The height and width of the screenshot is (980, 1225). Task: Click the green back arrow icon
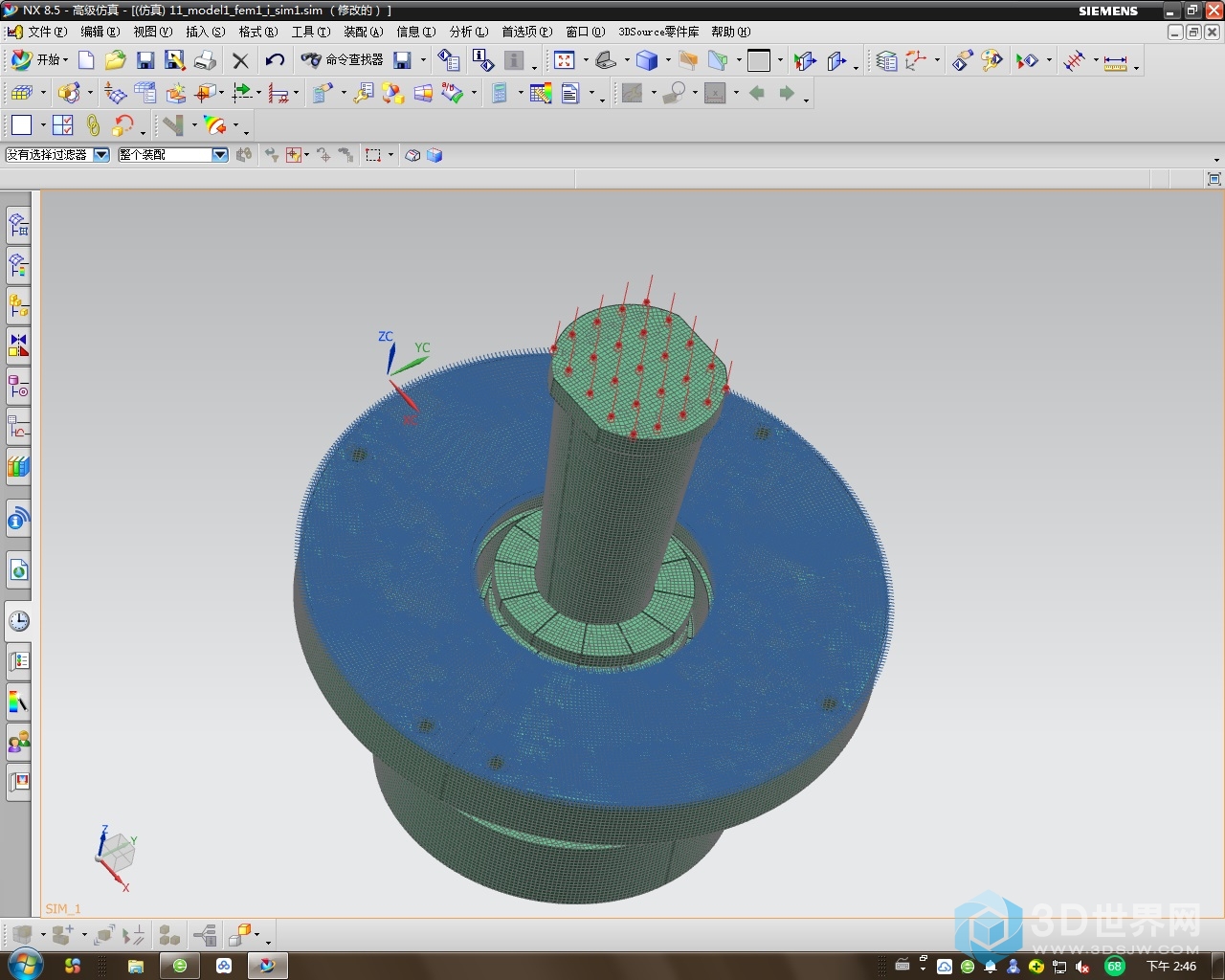coord(757,93)
